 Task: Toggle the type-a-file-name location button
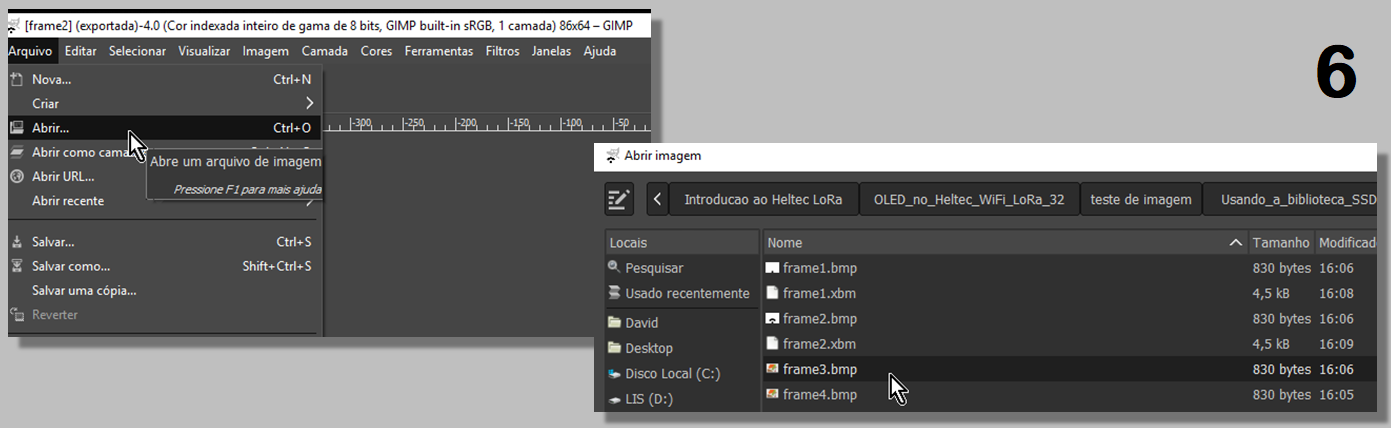[620, 199]
